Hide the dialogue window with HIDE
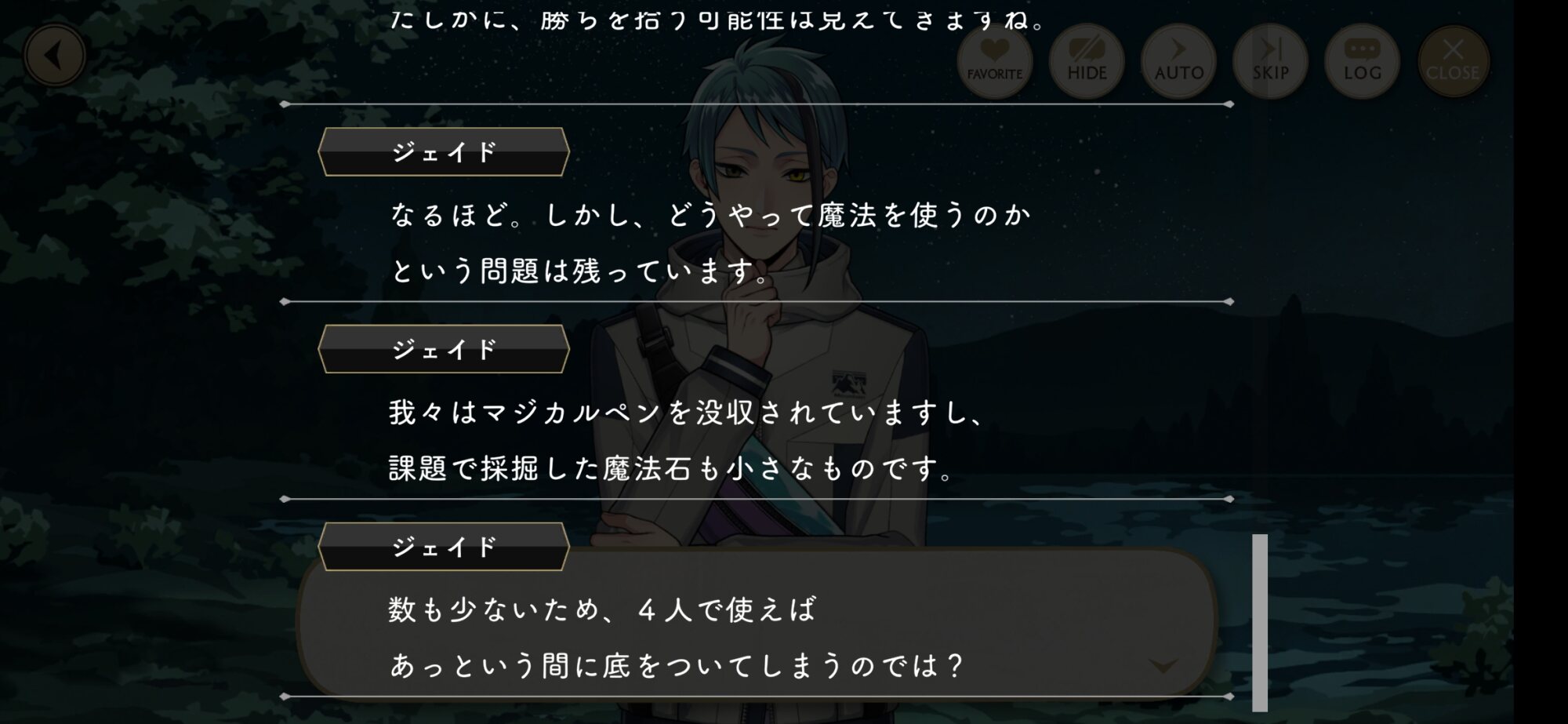 pos(1087,61)
